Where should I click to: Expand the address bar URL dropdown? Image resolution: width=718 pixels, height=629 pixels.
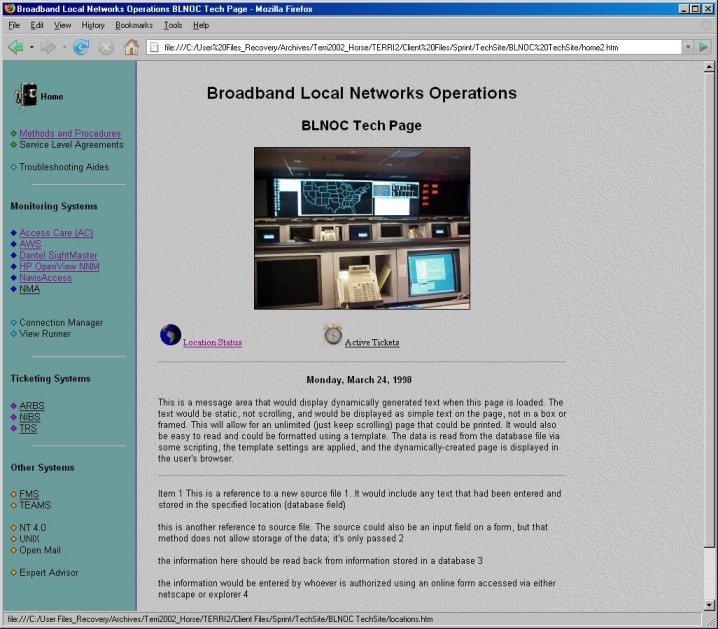(x=688, y=47)
